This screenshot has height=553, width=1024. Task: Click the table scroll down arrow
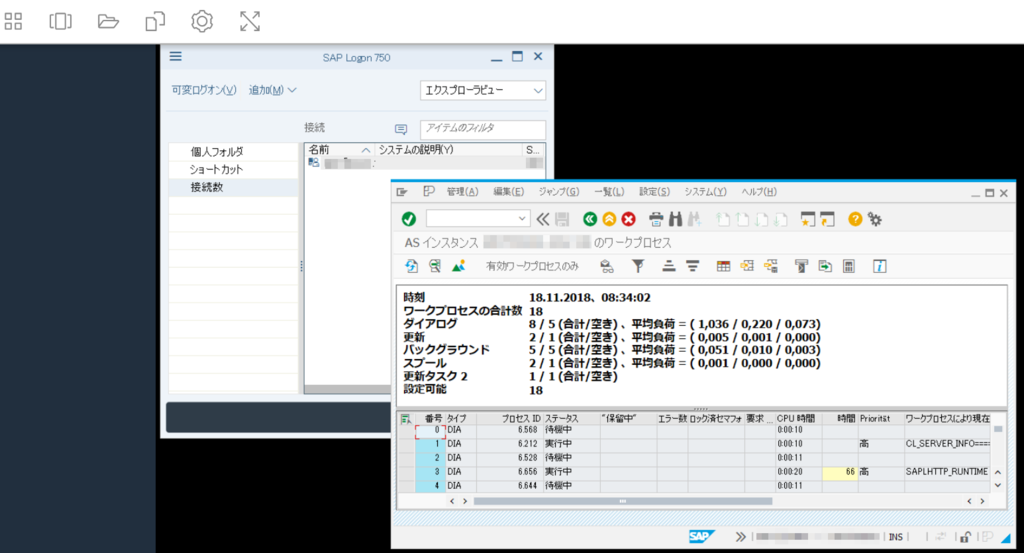tap(998, 485)
